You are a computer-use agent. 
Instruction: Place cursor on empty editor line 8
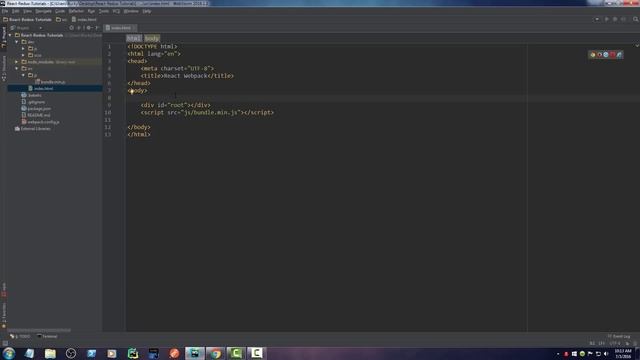[327, 98]
